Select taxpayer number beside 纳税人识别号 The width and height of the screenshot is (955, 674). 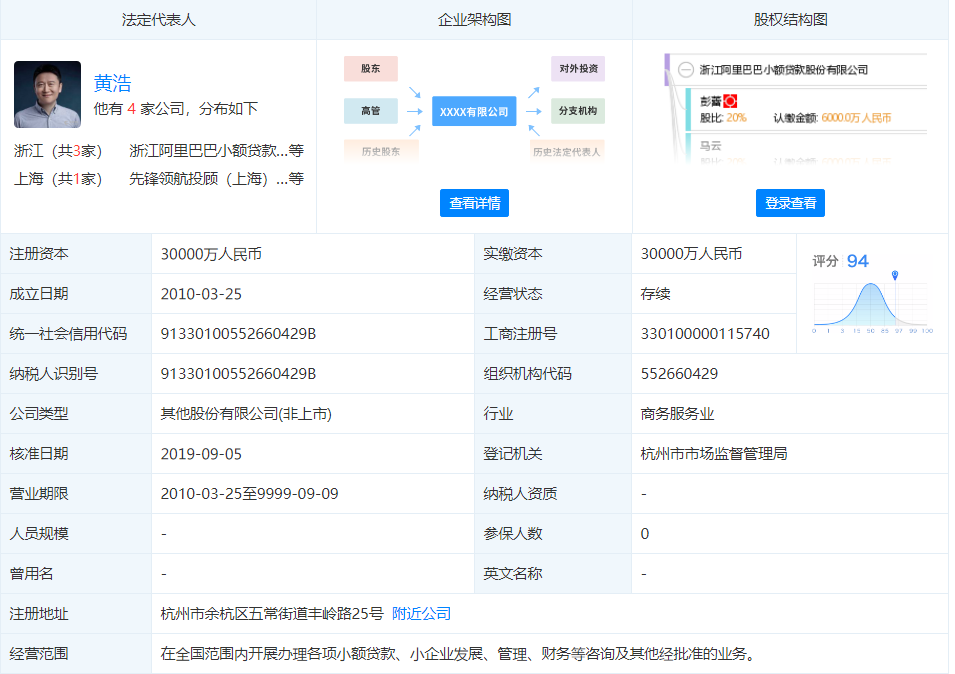point(238,374)
